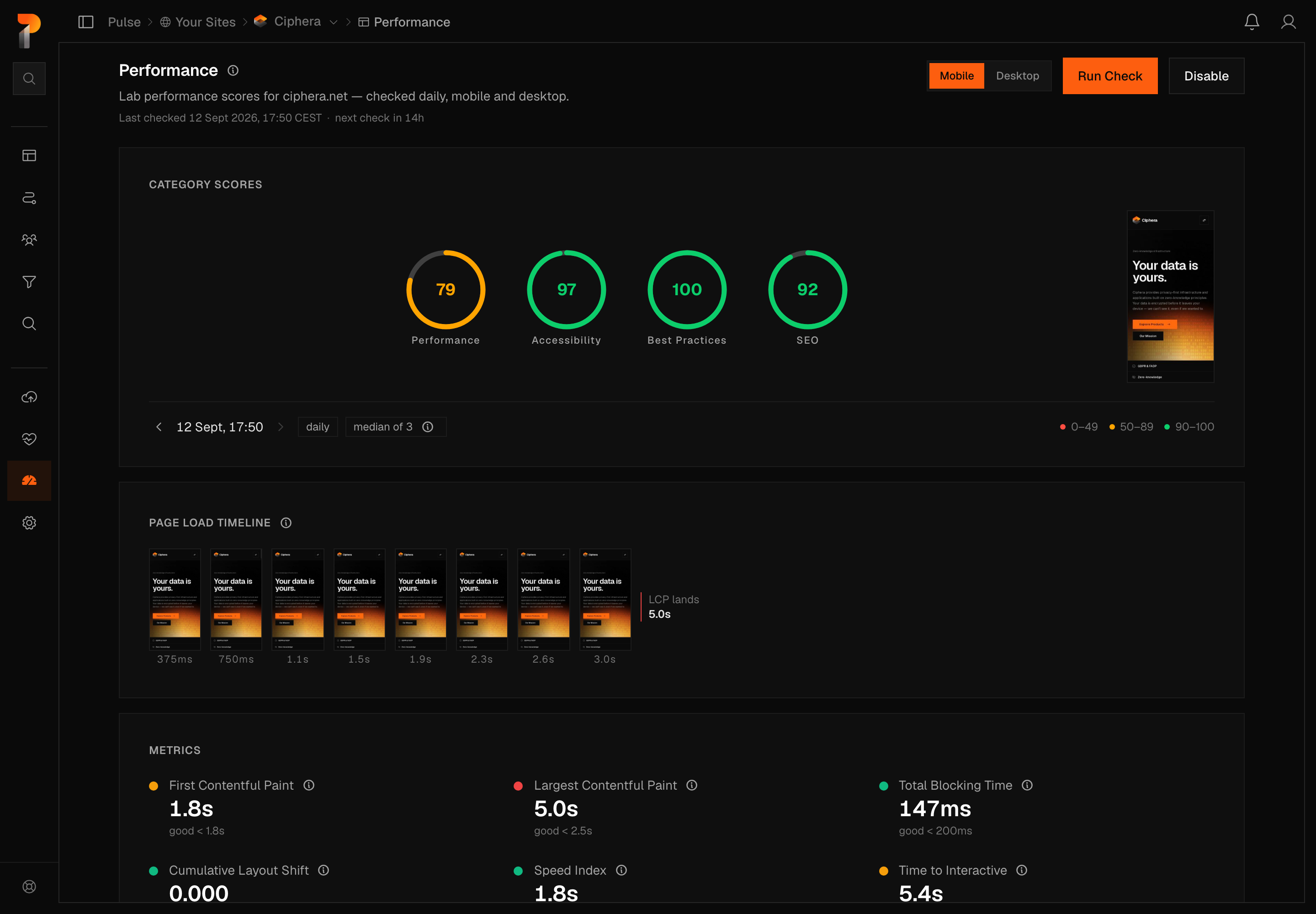1316x914 pixels.
Task: Open the audience people icon in sidebar
Action: pos(29,240)
